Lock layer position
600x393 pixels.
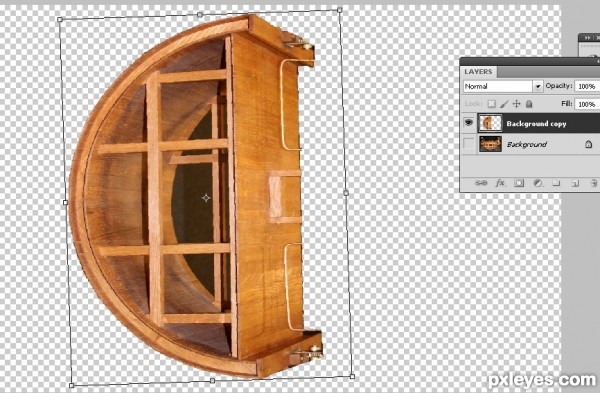point(517,104)
